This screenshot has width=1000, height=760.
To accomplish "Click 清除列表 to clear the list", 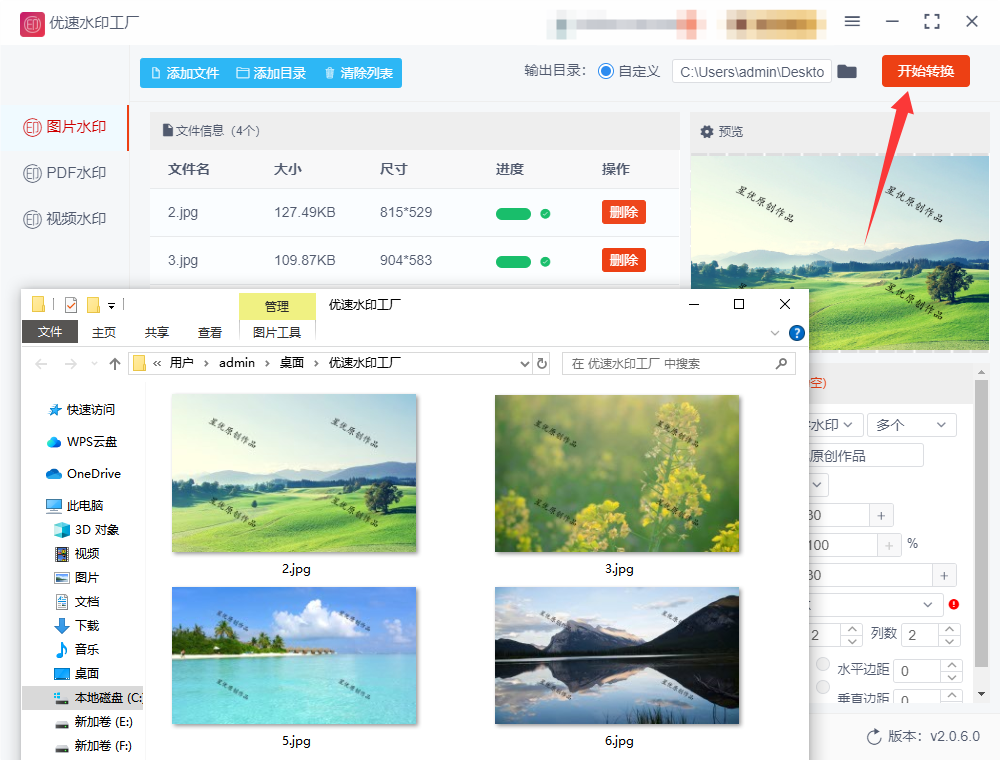I will pyautogui.click(x=358, y=73).
